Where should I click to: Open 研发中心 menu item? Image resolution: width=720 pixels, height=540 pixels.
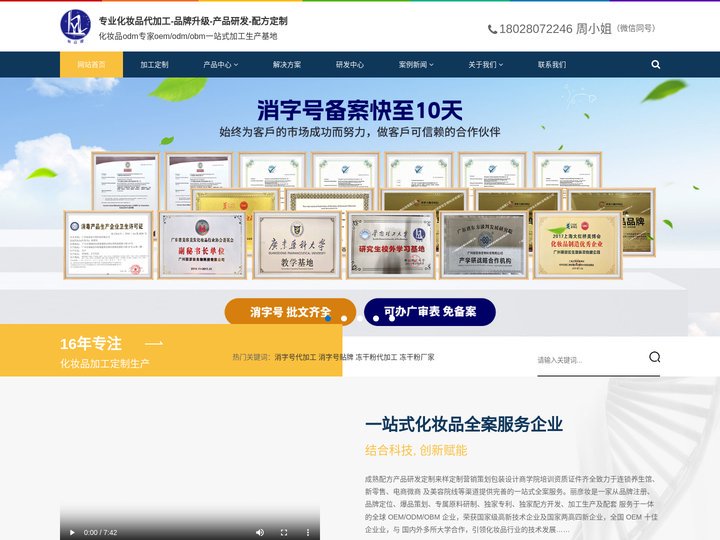[350, 65]
